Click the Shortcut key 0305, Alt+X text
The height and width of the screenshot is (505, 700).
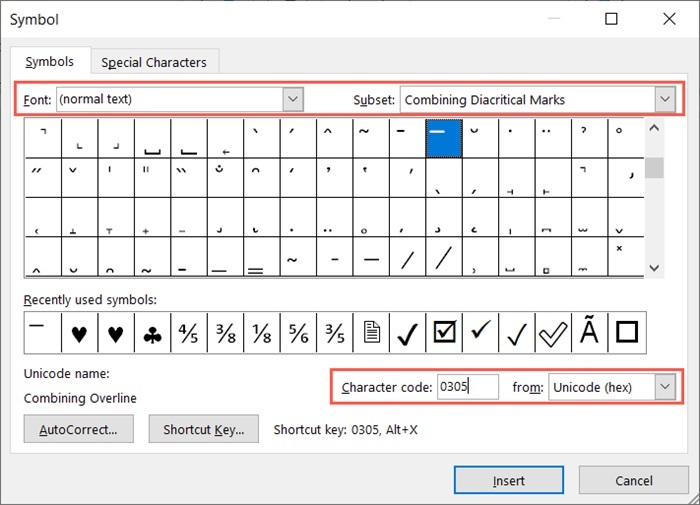pyautogui.click(x=346, y=430)
